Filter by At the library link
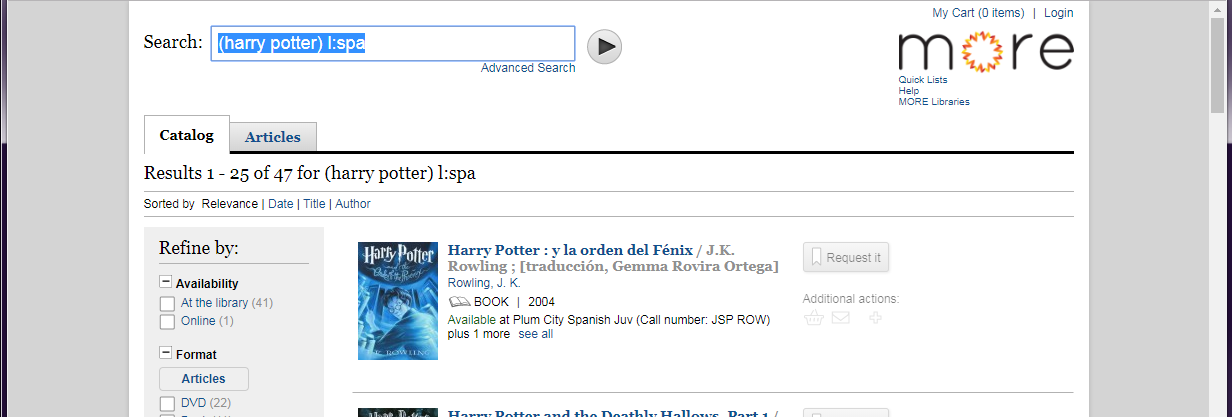The height and width of the screenshot is (417, 1232). tap(214, 303)
